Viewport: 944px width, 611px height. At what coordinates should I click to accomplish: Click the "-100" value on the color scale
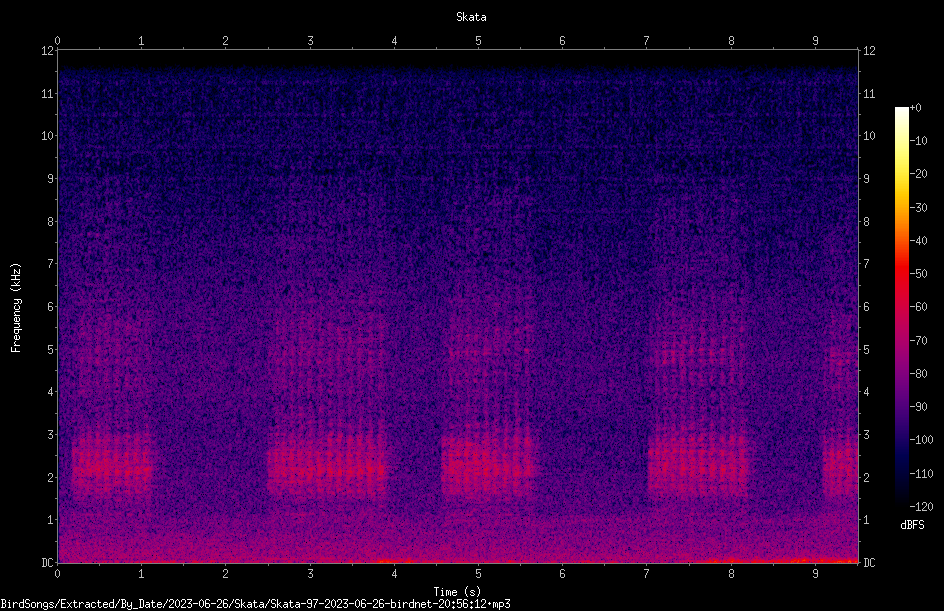tap(921, 440)
